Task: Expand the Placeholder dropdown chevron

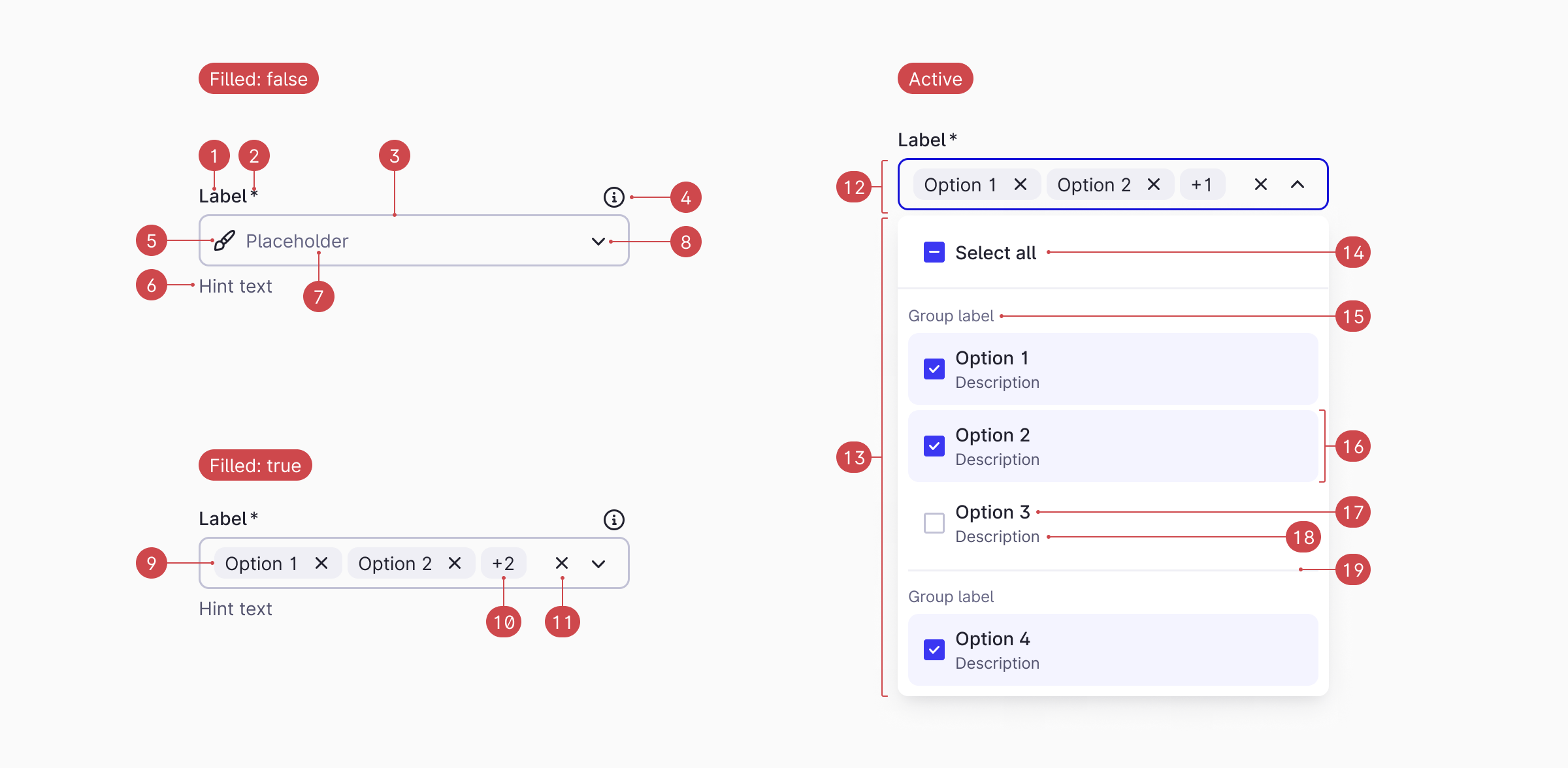Action: (x=598, y=242)
